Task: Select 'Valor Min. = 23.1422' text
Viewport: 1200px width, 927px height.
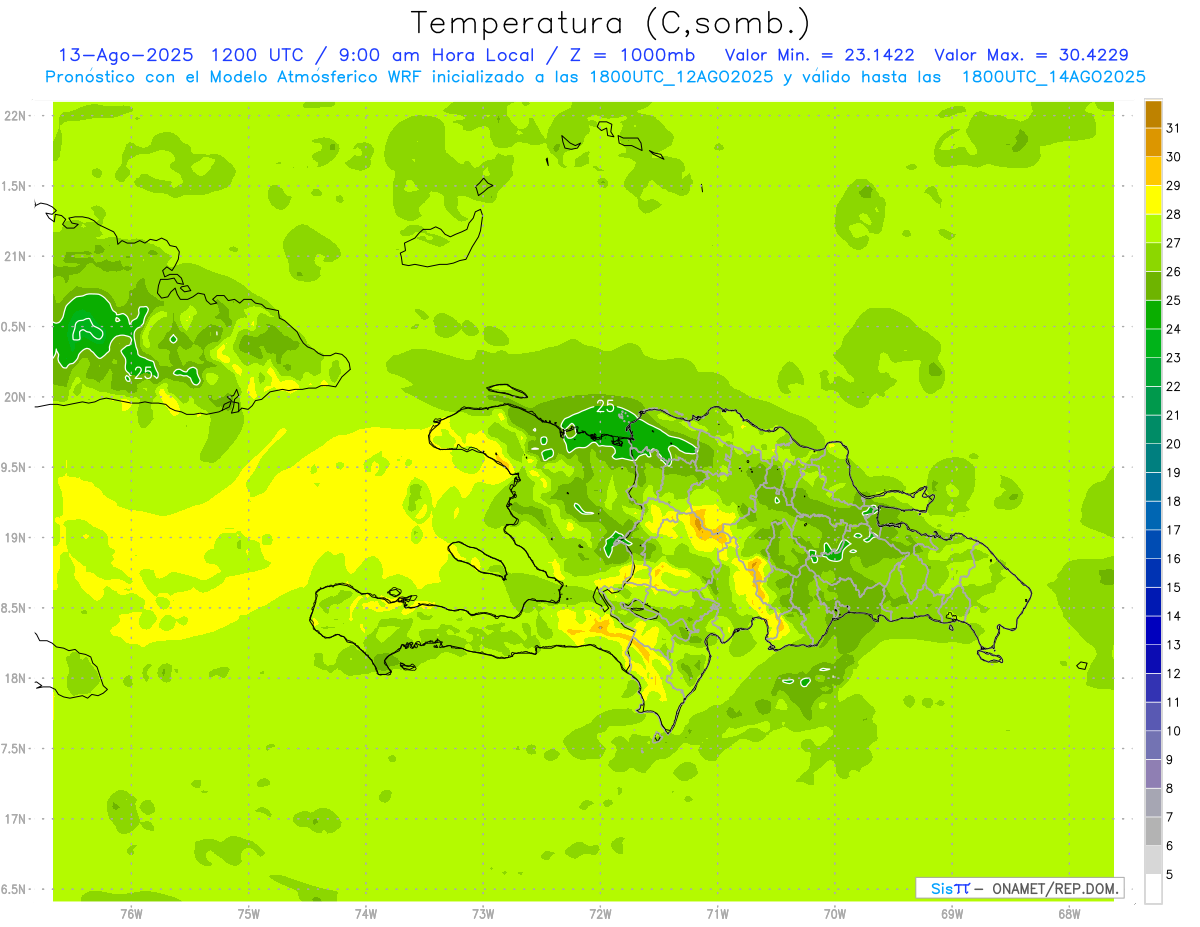Action: pyautogui.click(x=819, y=55)
